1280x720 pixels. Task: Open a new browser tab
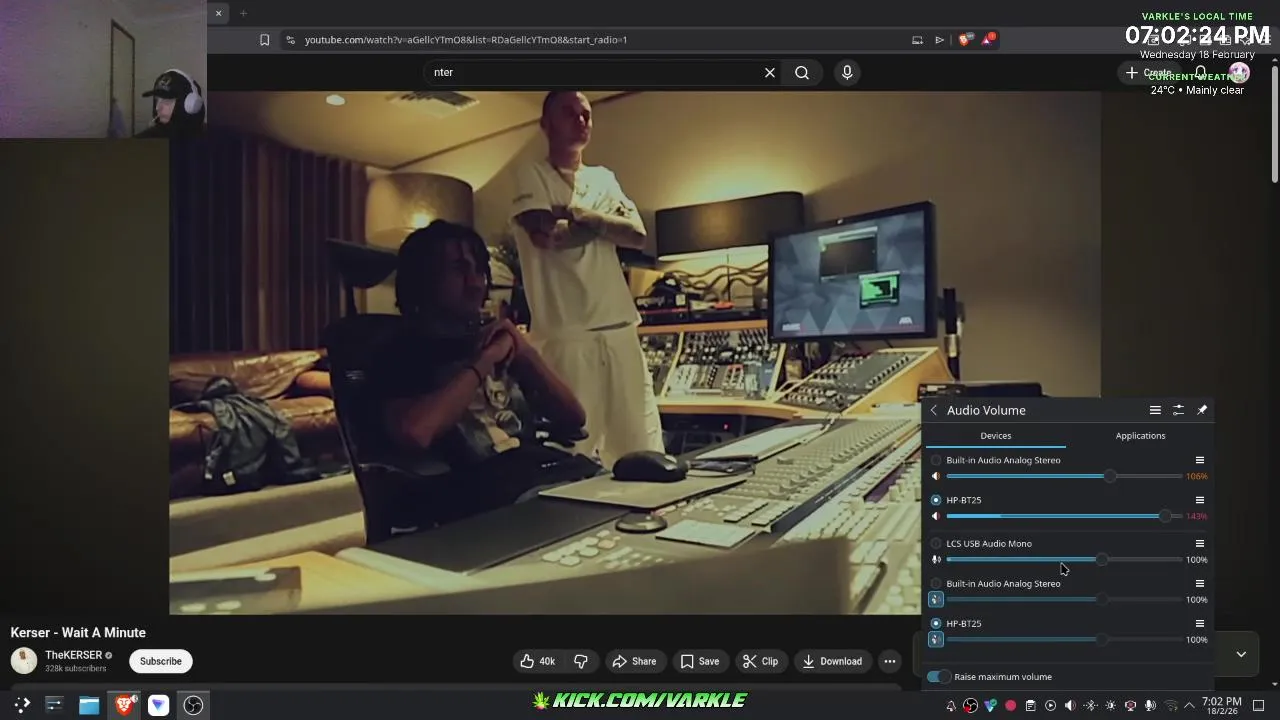pyautogui.click(x=243, y=13)
